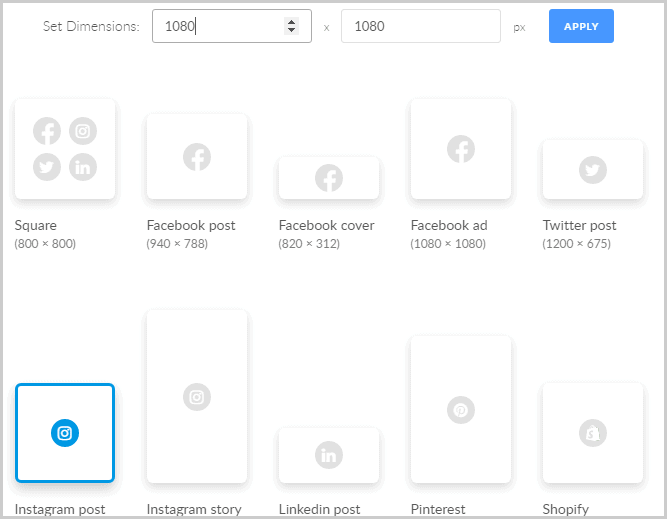667x519 pixels.
Task: Click the Facebook post label text
Action: click(191, 225)
